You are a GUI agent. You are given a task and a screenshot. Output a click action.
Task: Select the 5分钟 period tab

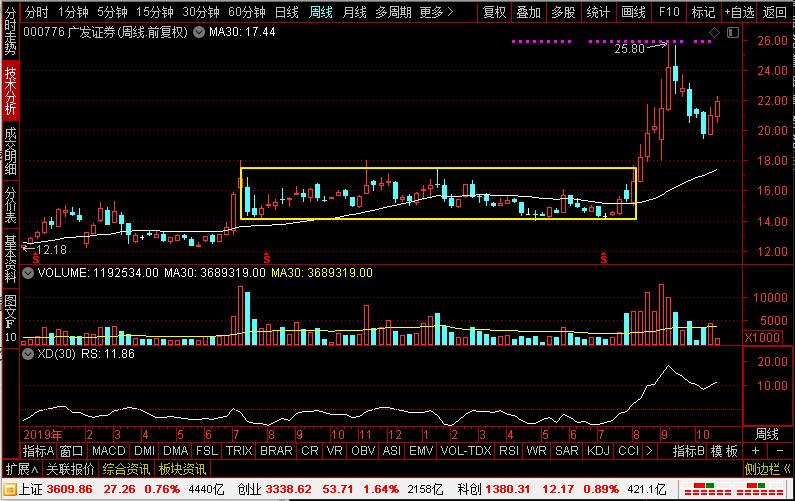[113, 12]
